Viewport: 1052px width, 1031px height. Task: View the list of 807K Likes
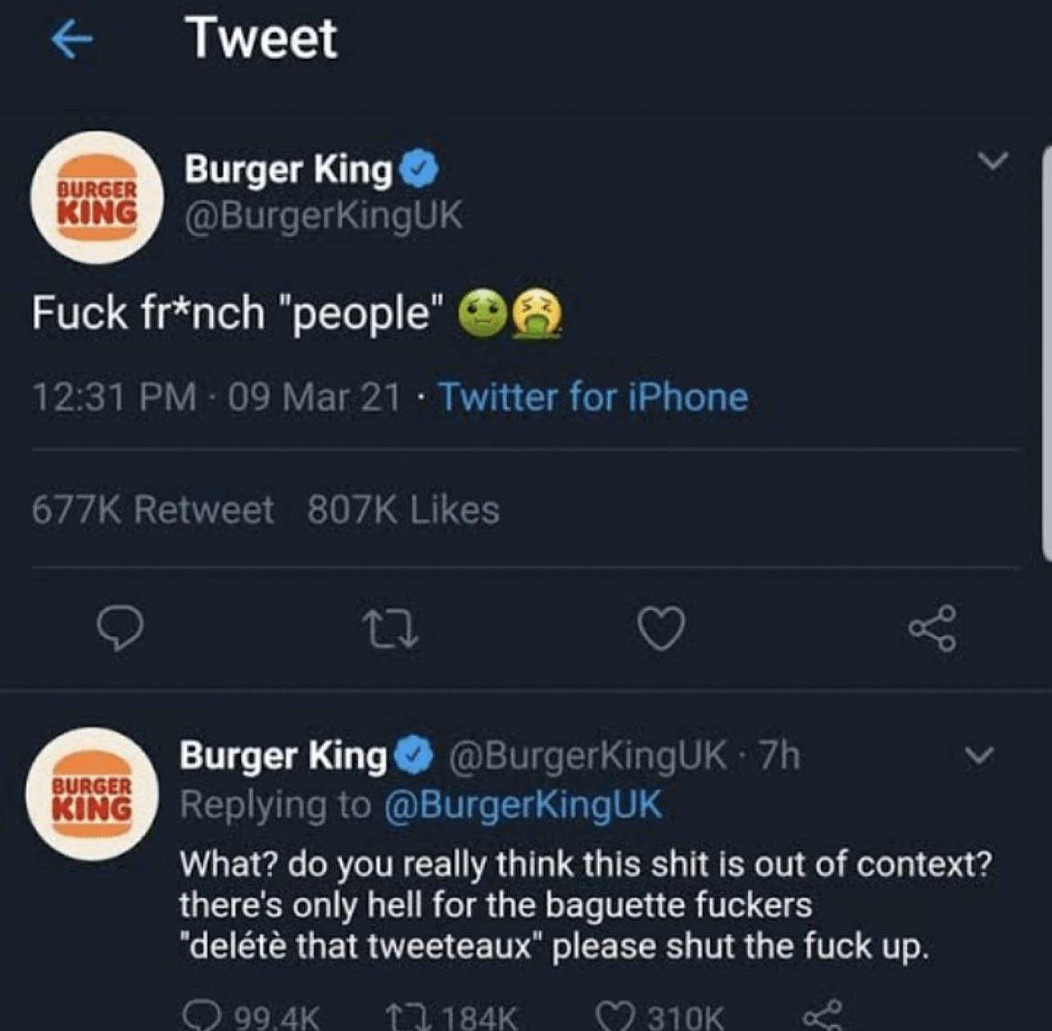pyautogui.click(x=403, y=510)
